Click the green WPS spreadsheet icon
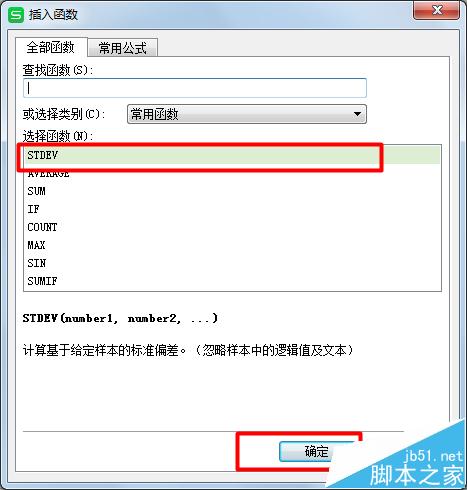Image resolution: width=467 pixels, height=490 pixels. click(x=16, y=15)
